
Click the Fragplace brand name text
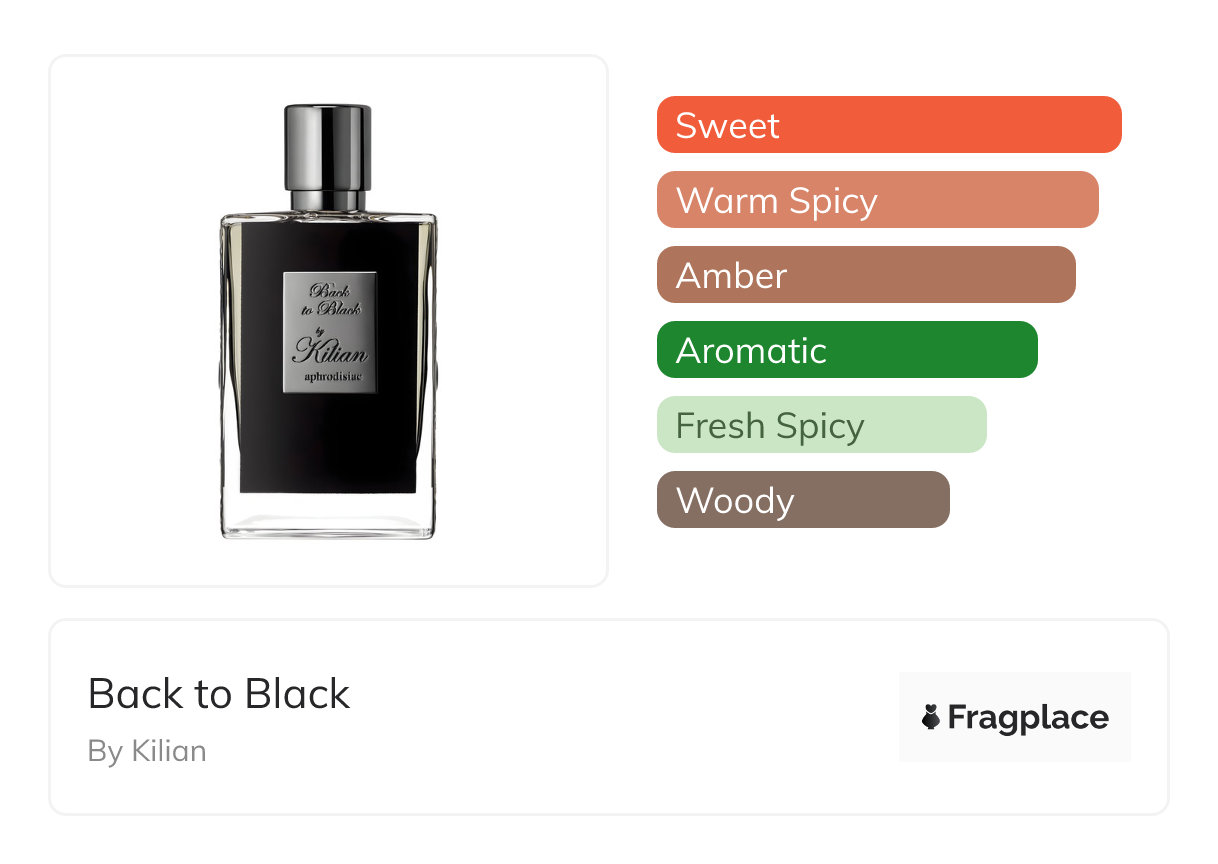coord(1028,718)
